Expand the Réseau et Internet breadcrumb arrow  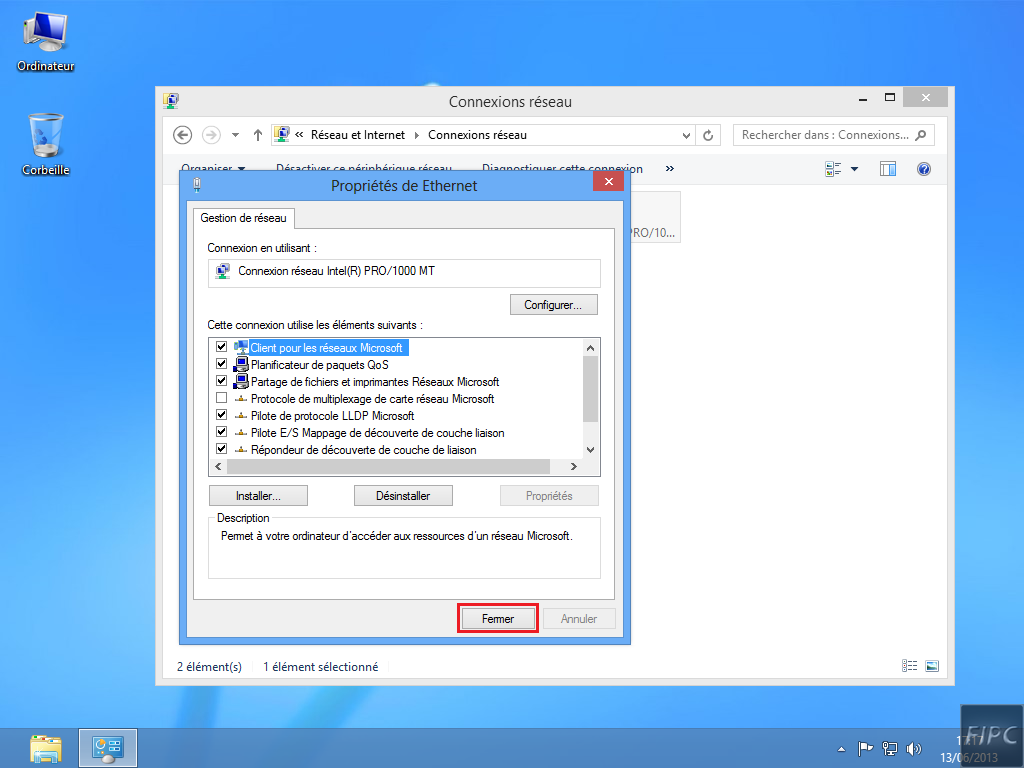point(417,135)
